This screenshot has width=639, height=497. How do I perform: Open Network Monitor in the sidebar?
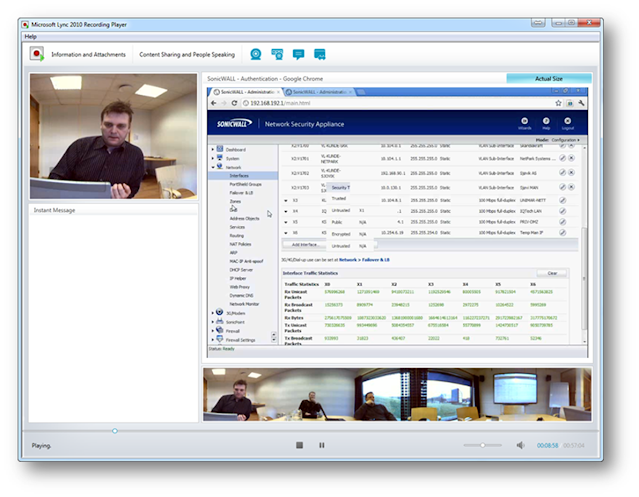pos(244,304)
